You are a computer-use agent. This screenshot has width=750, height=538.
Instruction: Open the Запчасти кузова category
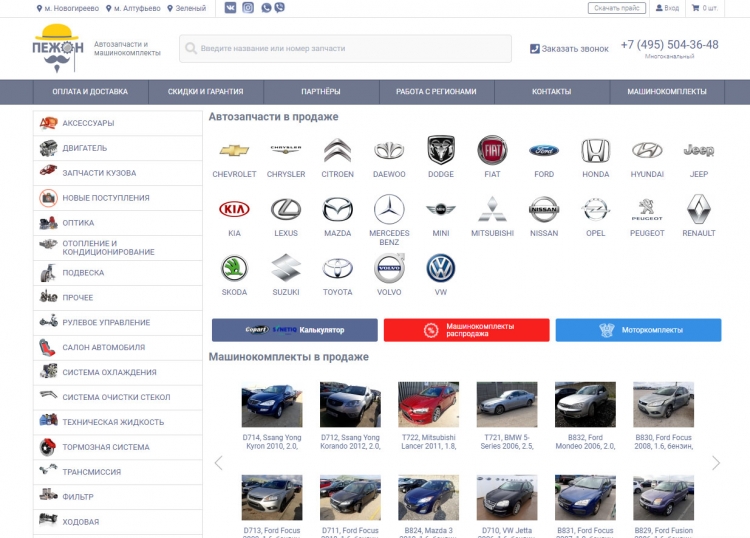(x=118, y=173)
